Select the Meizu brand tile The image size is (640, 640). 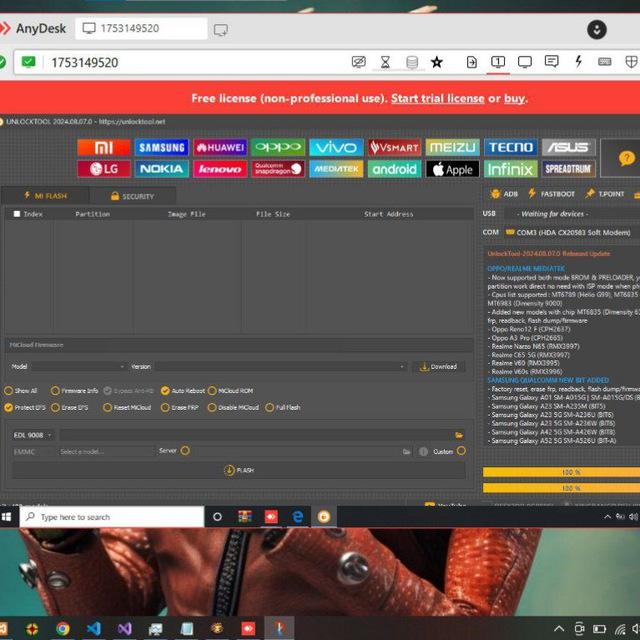pyautogui.click(x=452, y=147)
